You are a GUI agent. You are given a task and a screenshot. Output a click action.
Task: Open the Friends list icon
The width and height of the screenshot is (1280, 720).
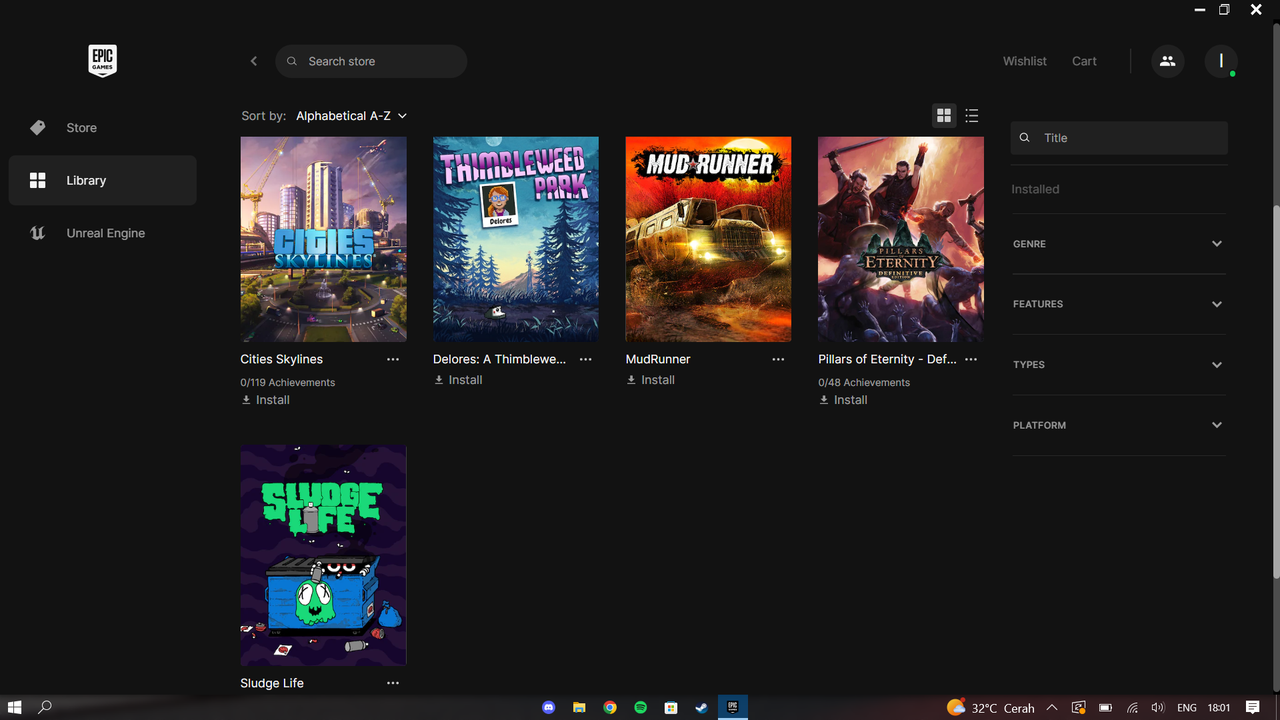1167,61
